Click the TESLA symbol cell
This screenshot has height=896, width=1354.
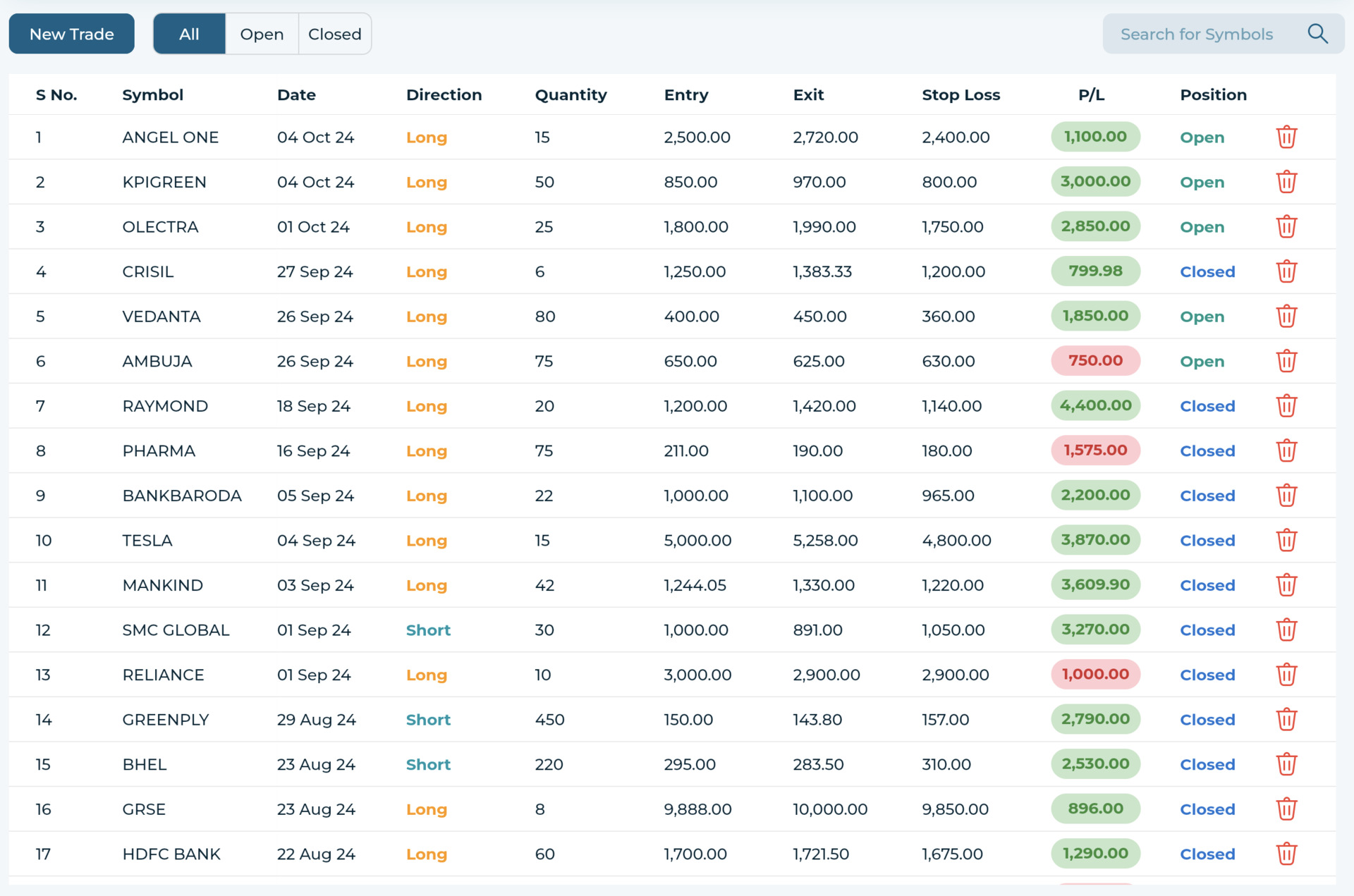click(x=147, y=540)
